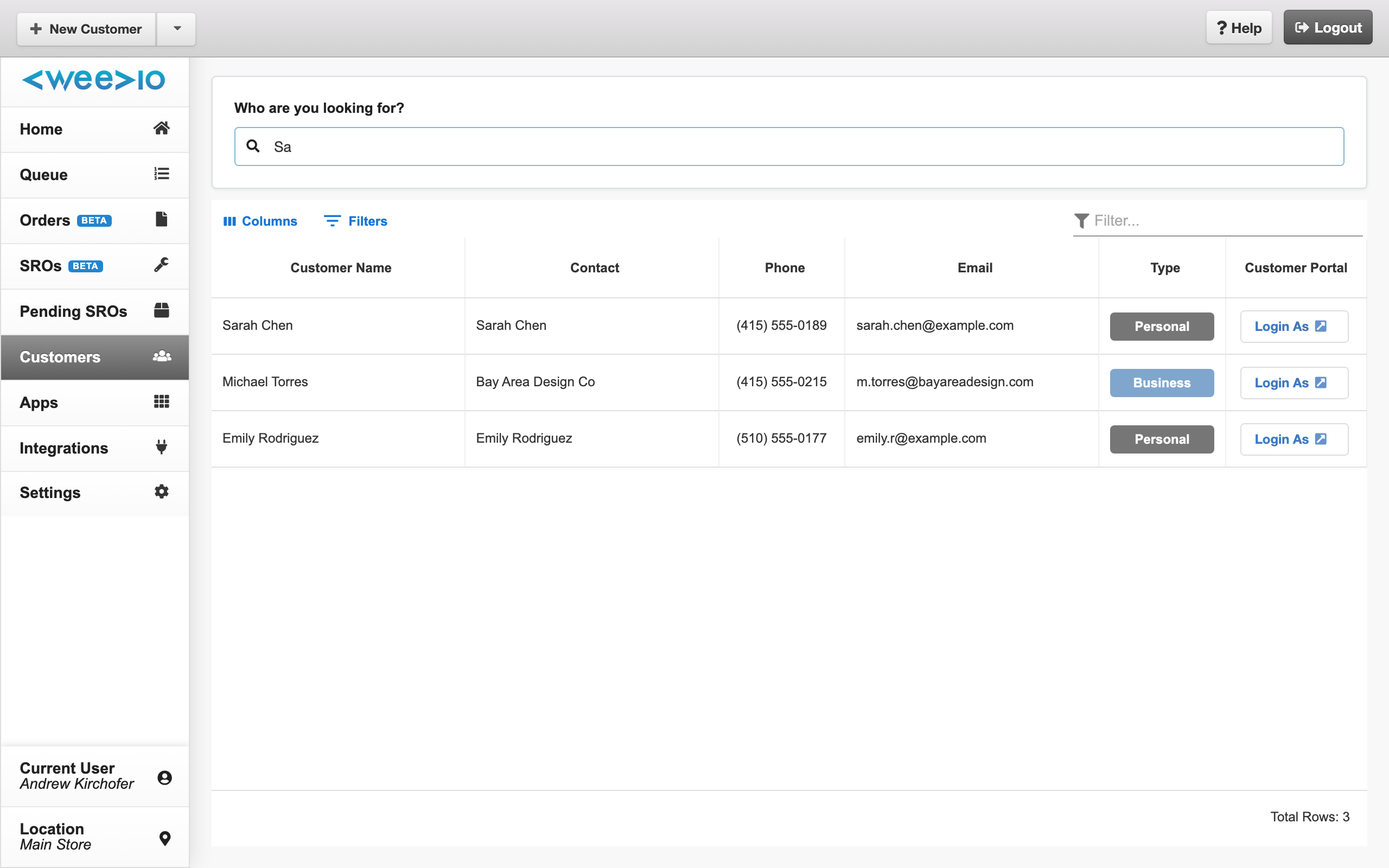Screen dimensions: 1389x868
Task: Click the Customer Portal column header
Action: (1296, 267)
